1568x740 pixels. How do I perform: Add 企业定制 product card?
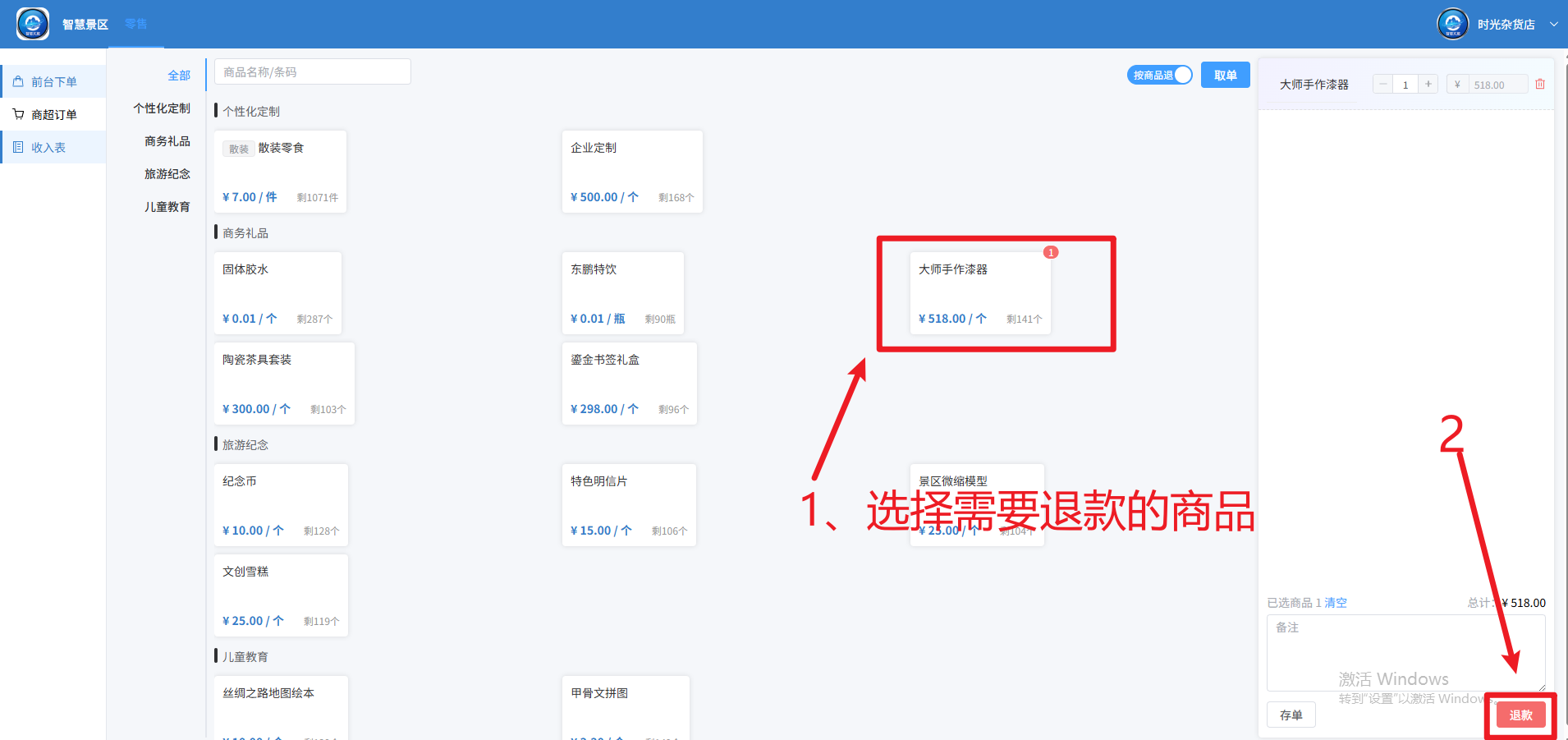pyautogui.click(x=632, y=172)
